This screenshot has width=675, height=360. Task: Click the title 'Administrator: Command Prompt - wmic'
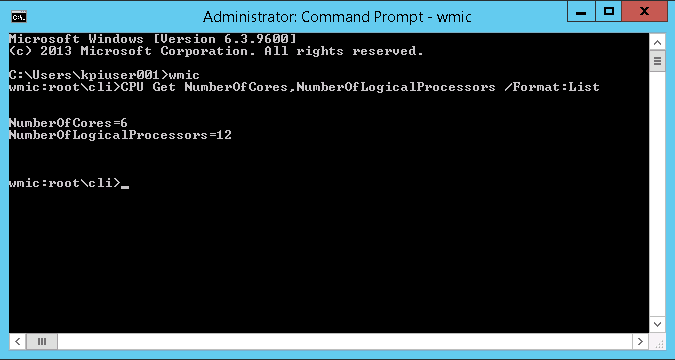tap(337, 17)
